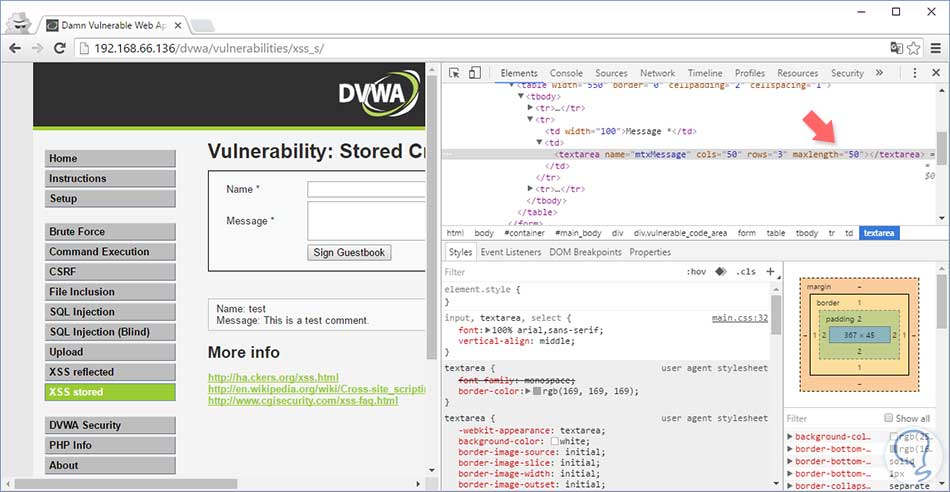Toggle .cls class editor button

click(745, 272)
